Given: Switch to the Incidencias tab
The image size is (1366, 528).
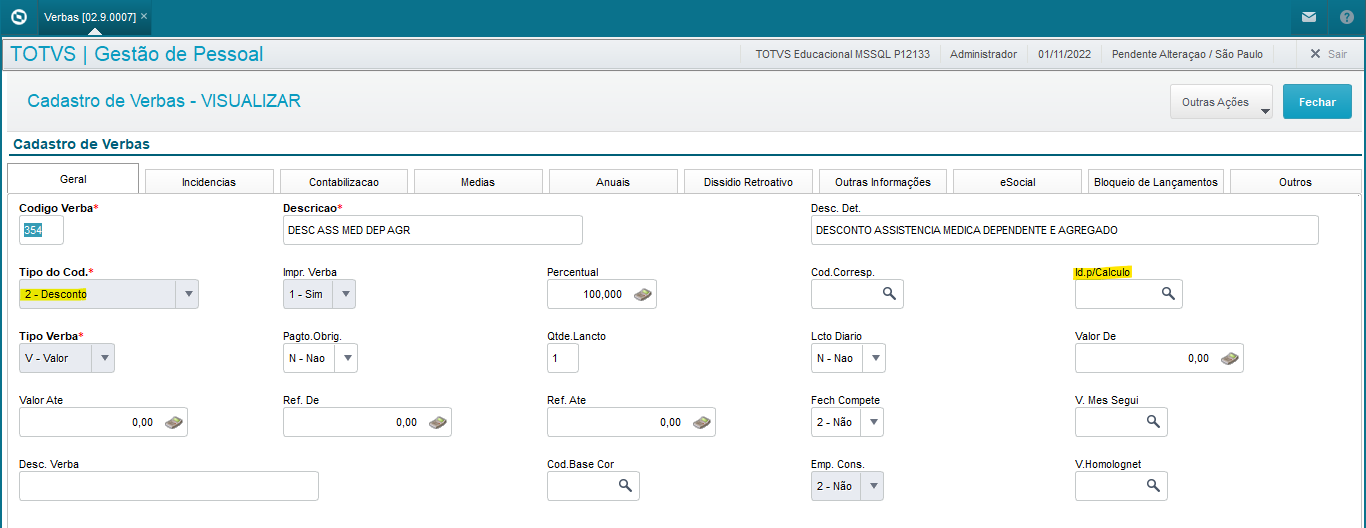Looking at the screenshot, I should (209, 182).
